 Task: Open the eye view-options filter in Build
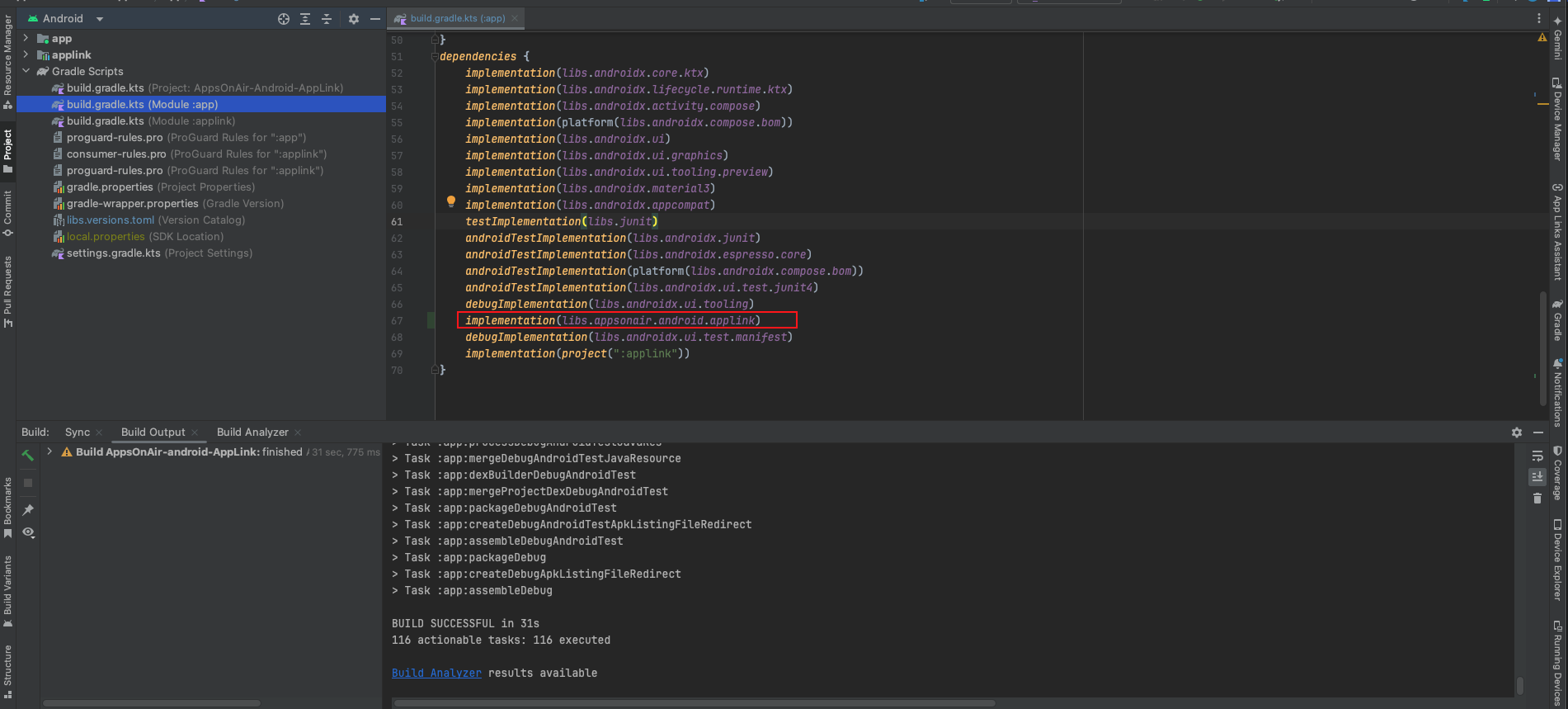(29, 532)
